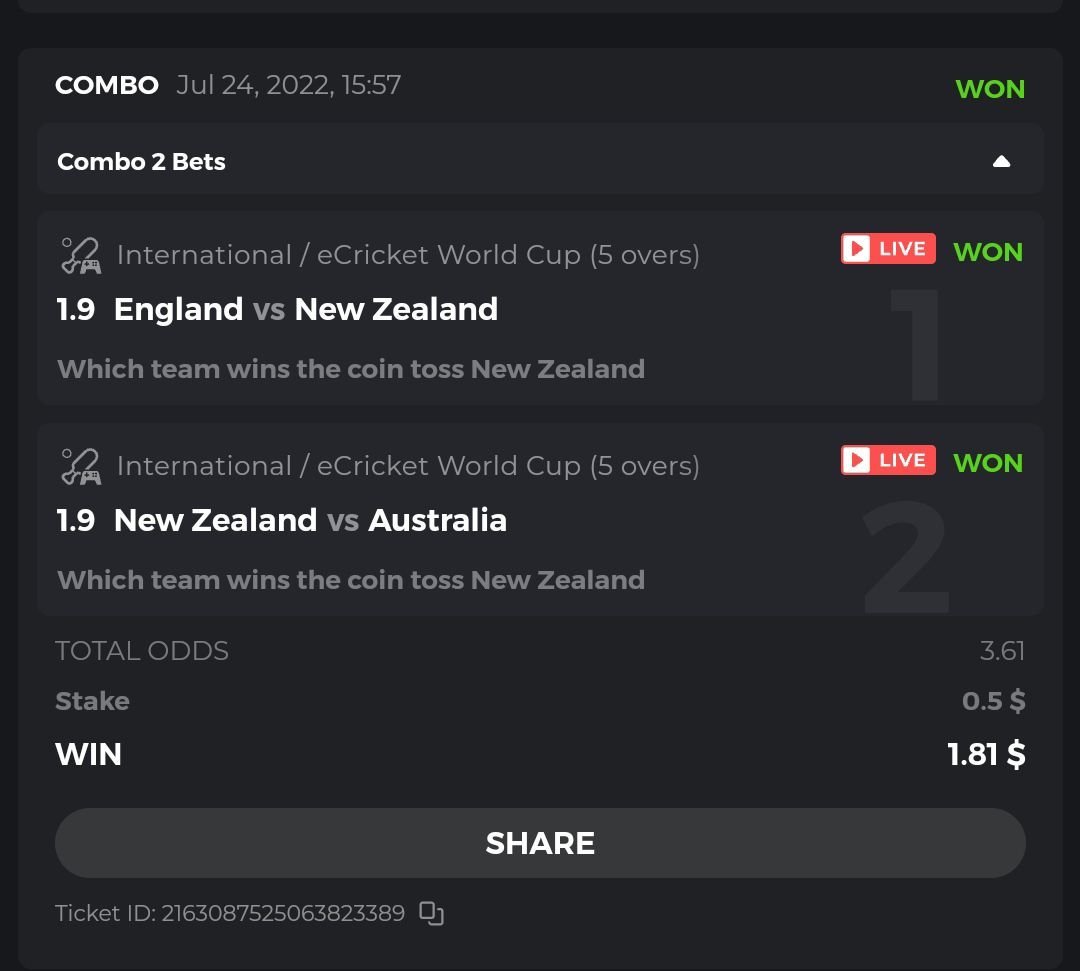The height and width of the screenshot is (971, 1080).
Task: Tap the LIVE badge on England vs New Zealand
Action: pyautogui.click(x=888, y=249)
